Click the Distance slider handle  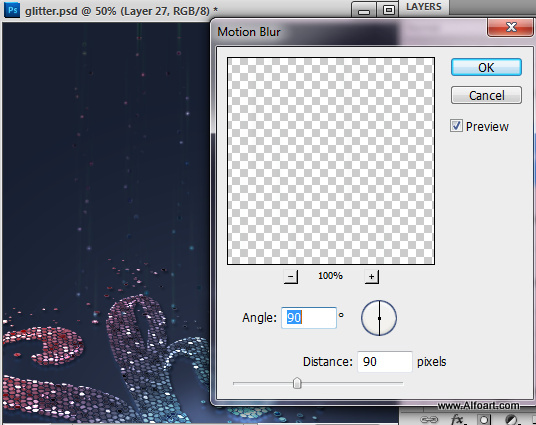[297, 383]
